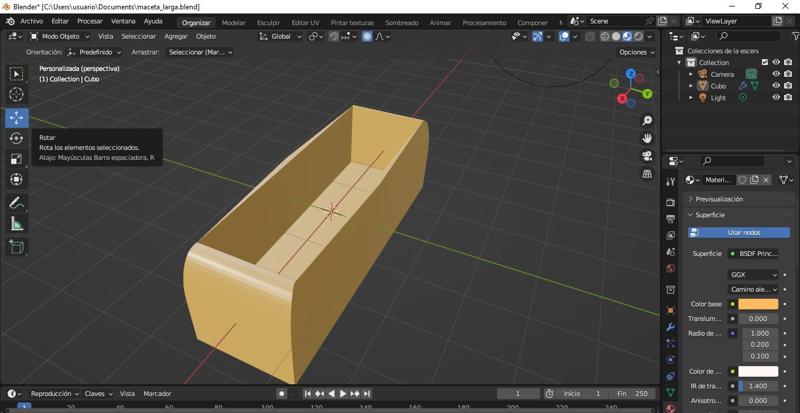Click the orange Color base swatch
The image size is (800, 413).
pos(757,304)
